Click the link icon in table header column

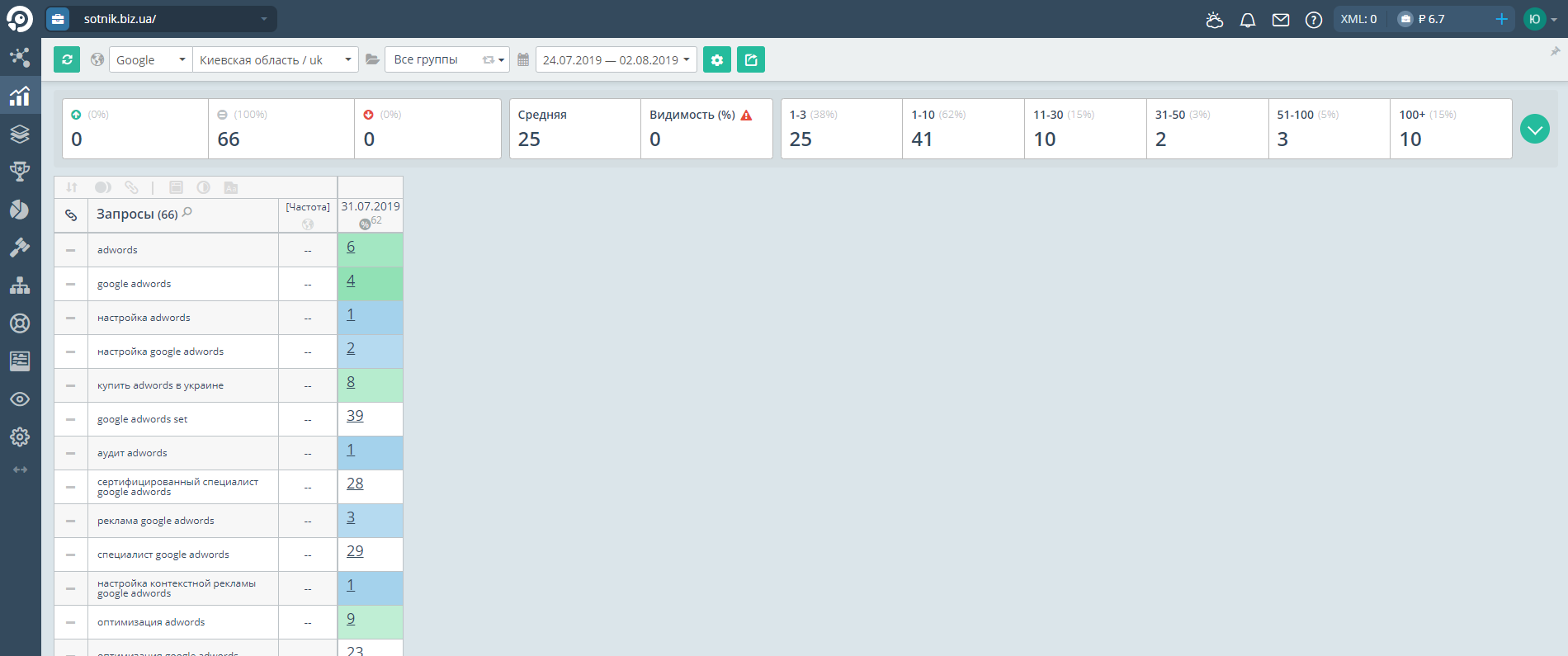coord(71,215)
